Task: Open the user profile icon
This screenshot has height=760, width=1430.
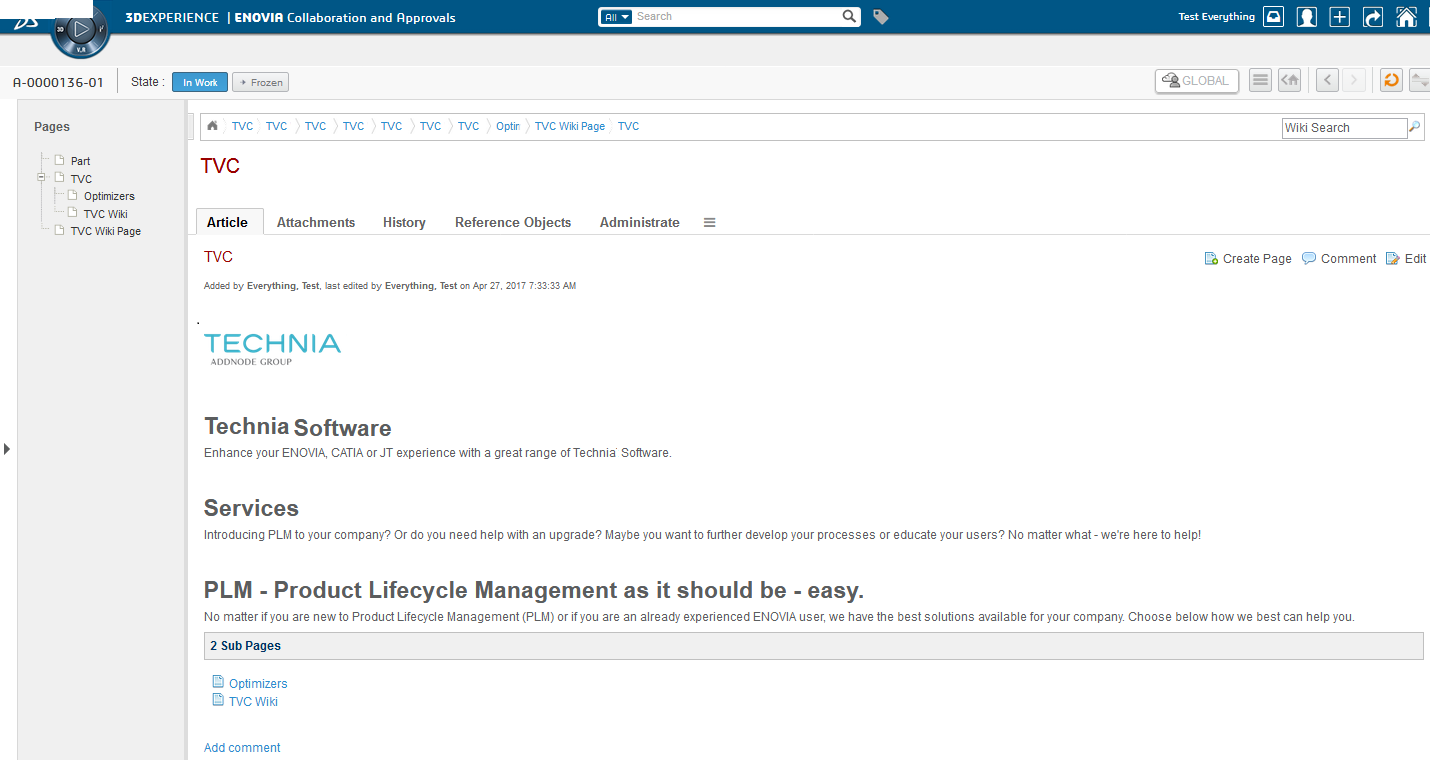Action: pos(1306,17)
